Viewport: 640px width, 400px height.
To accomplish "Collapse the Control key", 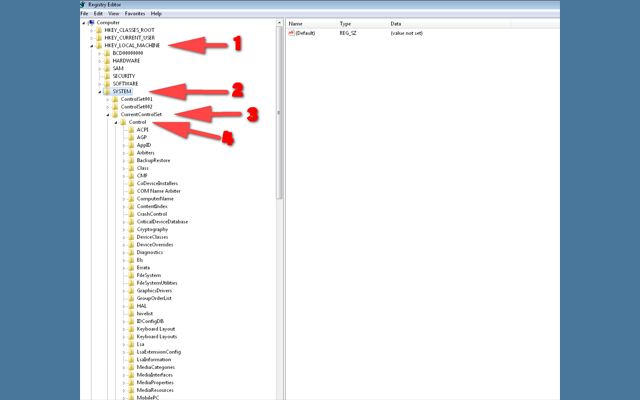I will click(x=116, y=122).
